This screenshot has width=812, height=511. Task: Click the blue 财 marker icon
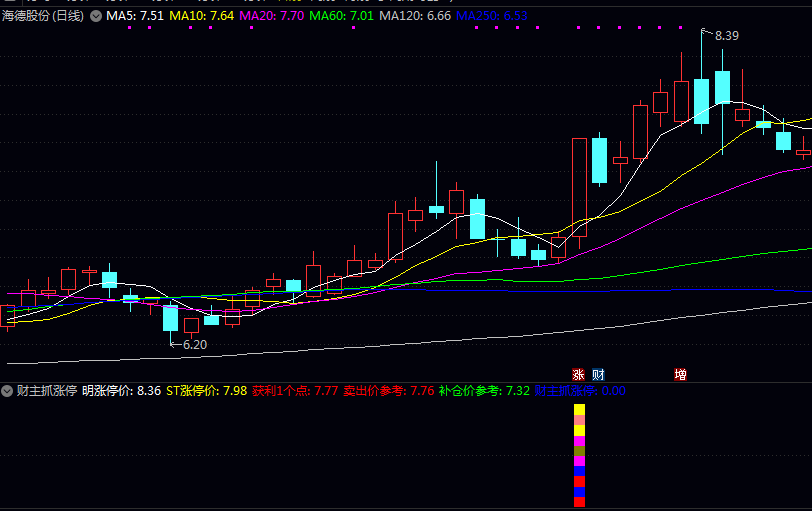(x=598, y=375)
